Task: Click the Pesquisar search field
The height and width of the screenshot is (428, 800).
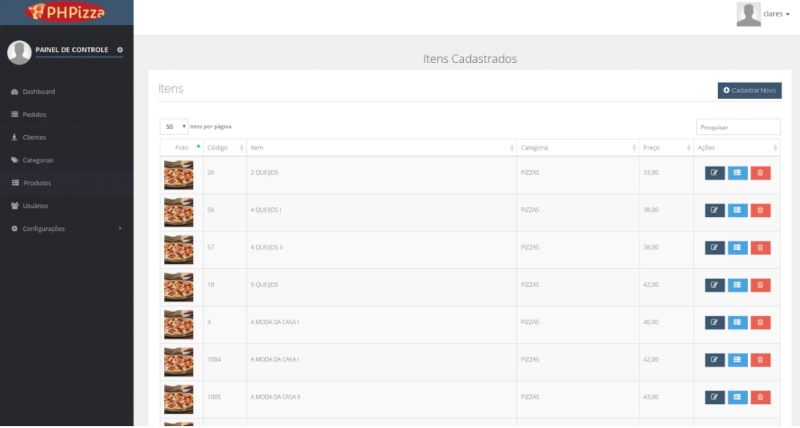Action: tap(738, 127)
